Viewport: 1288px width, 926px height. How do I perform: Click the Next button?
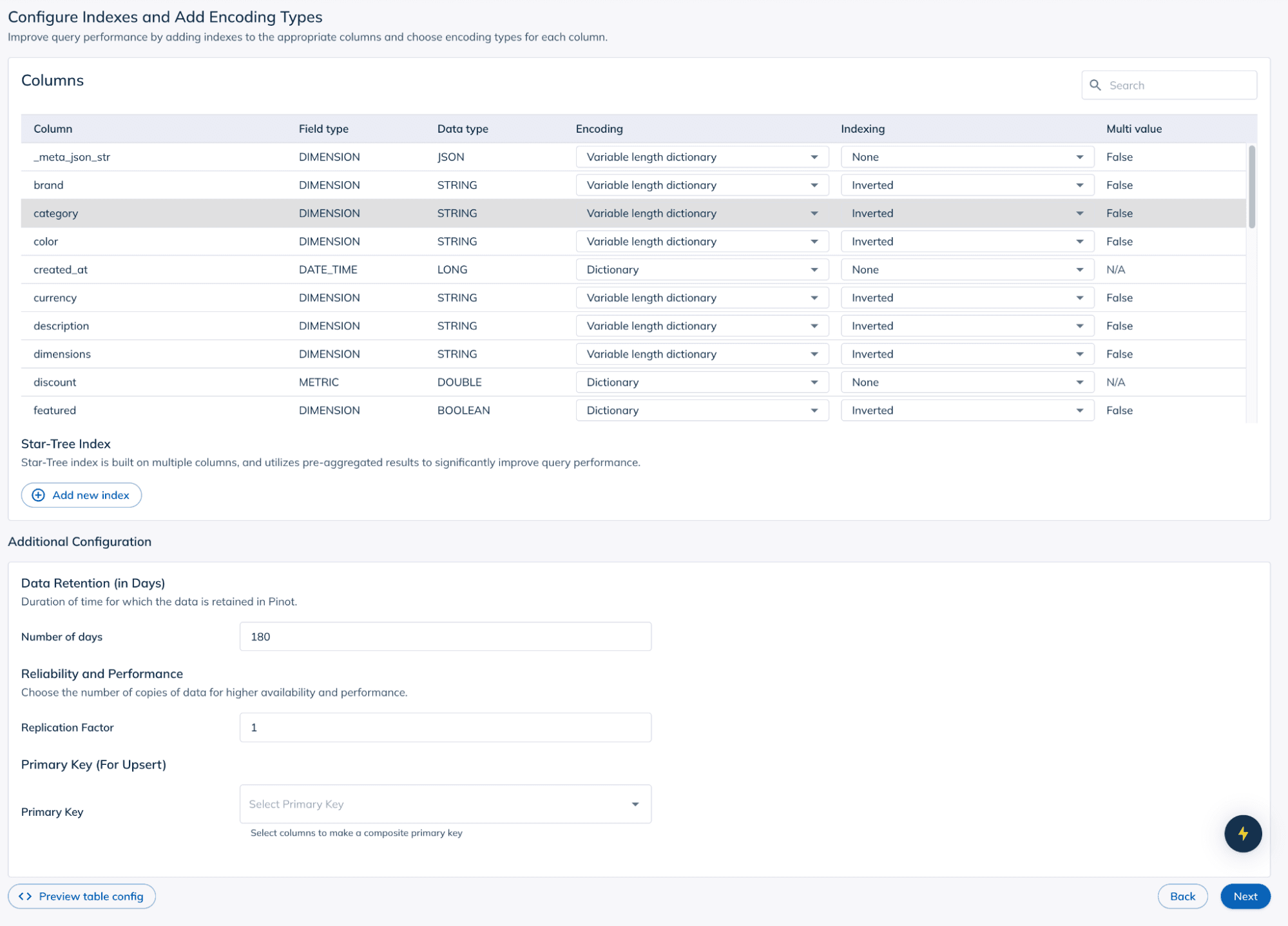[1245, 896]
